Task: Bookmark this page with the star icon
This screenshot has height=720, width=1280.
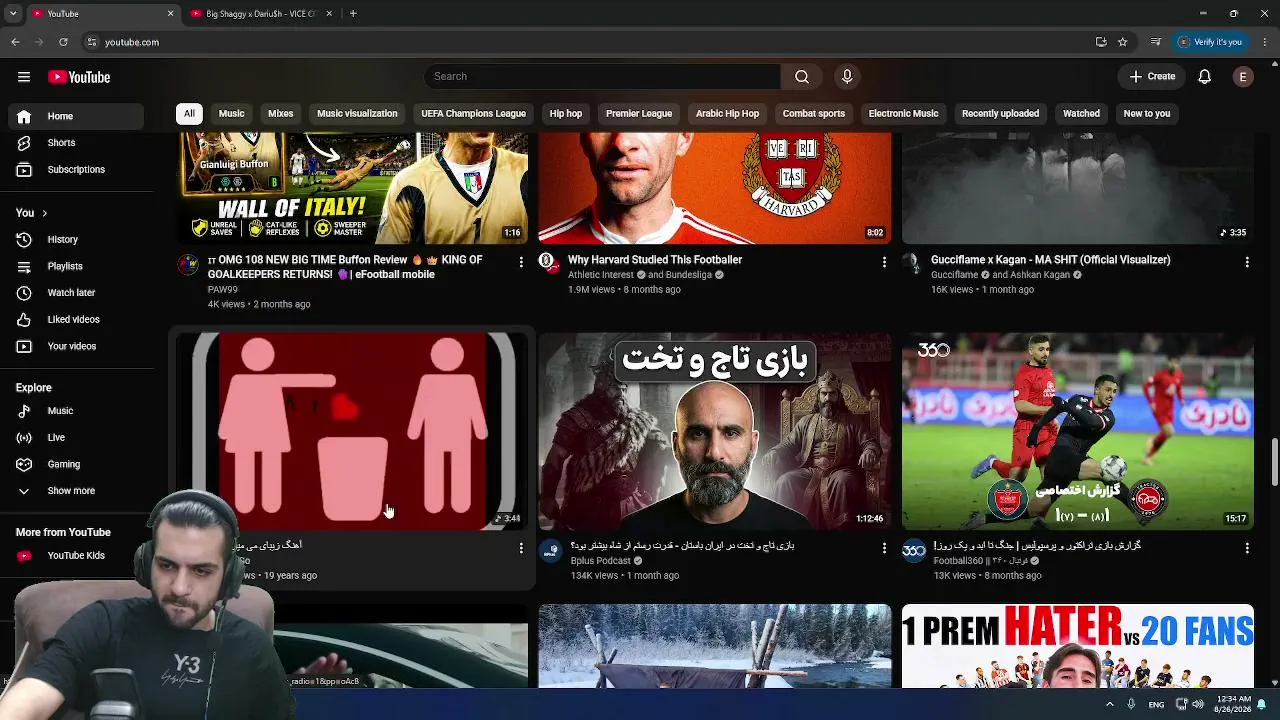Action: 1123,42
